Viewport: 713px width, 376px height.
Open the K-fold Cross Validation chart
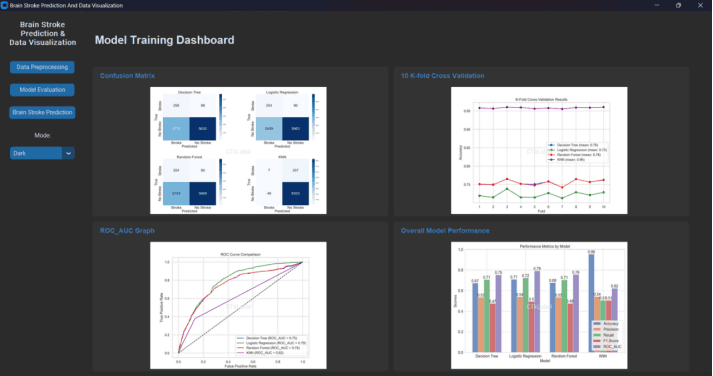coord(539,150)
